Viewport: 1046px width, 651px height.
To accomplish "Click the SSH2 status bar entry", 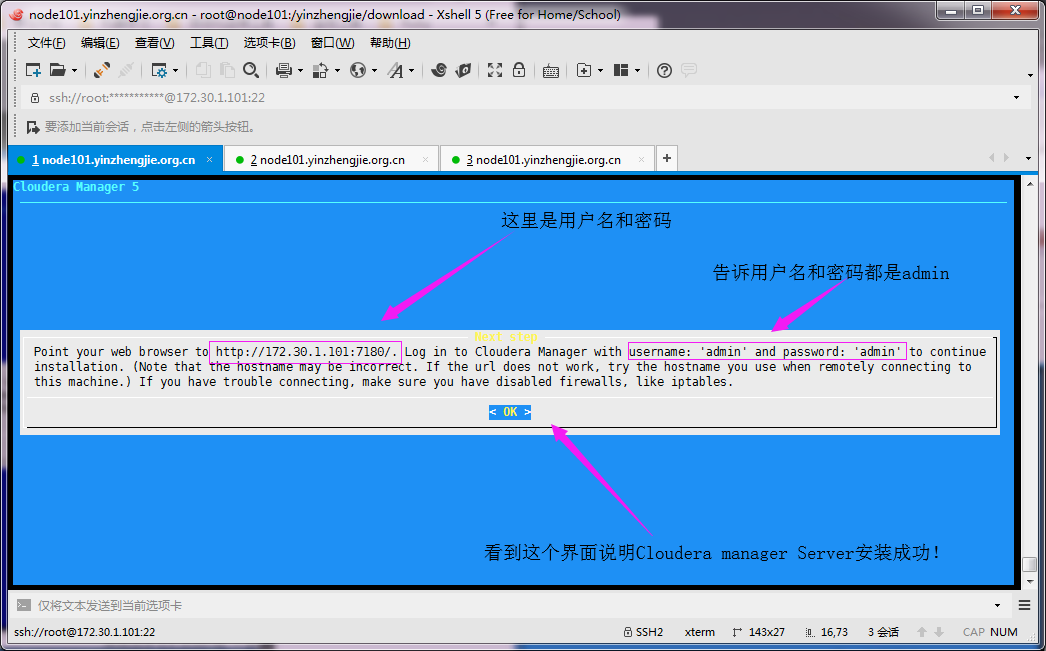I will click(644, 632).
